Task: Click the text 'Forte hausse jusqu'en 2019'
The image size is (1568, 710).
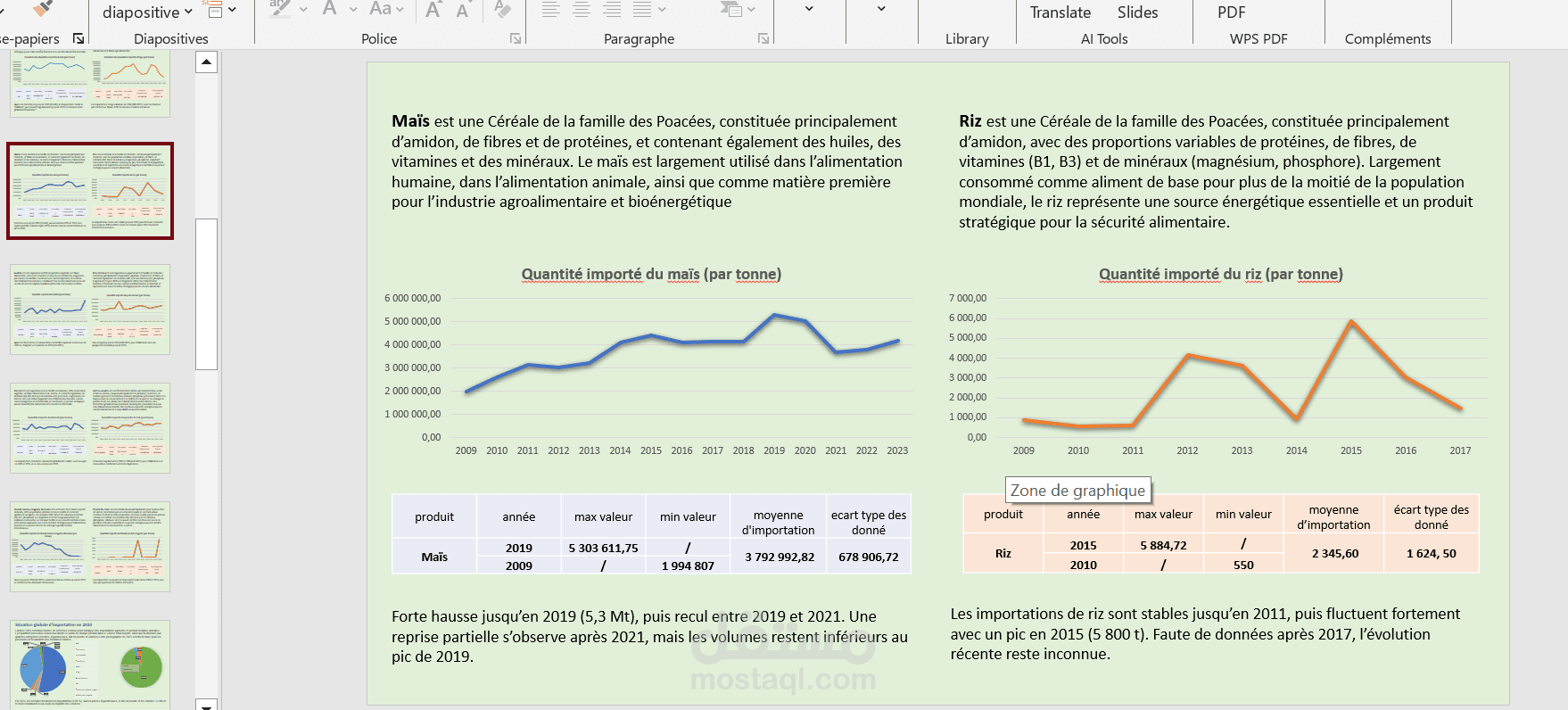Action: tap(484, 616)
